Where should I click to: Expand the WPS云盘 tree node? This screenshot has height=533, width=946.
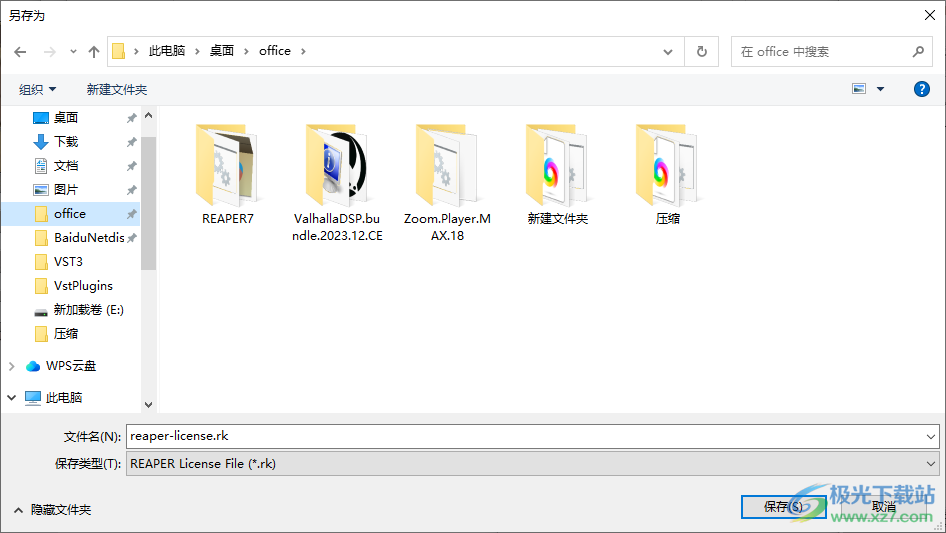12,366
